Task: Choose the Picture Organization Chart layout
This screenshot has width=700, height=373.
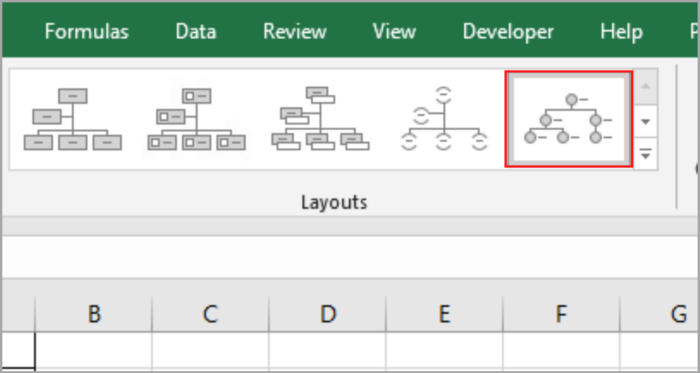Action: pos(196,119)
